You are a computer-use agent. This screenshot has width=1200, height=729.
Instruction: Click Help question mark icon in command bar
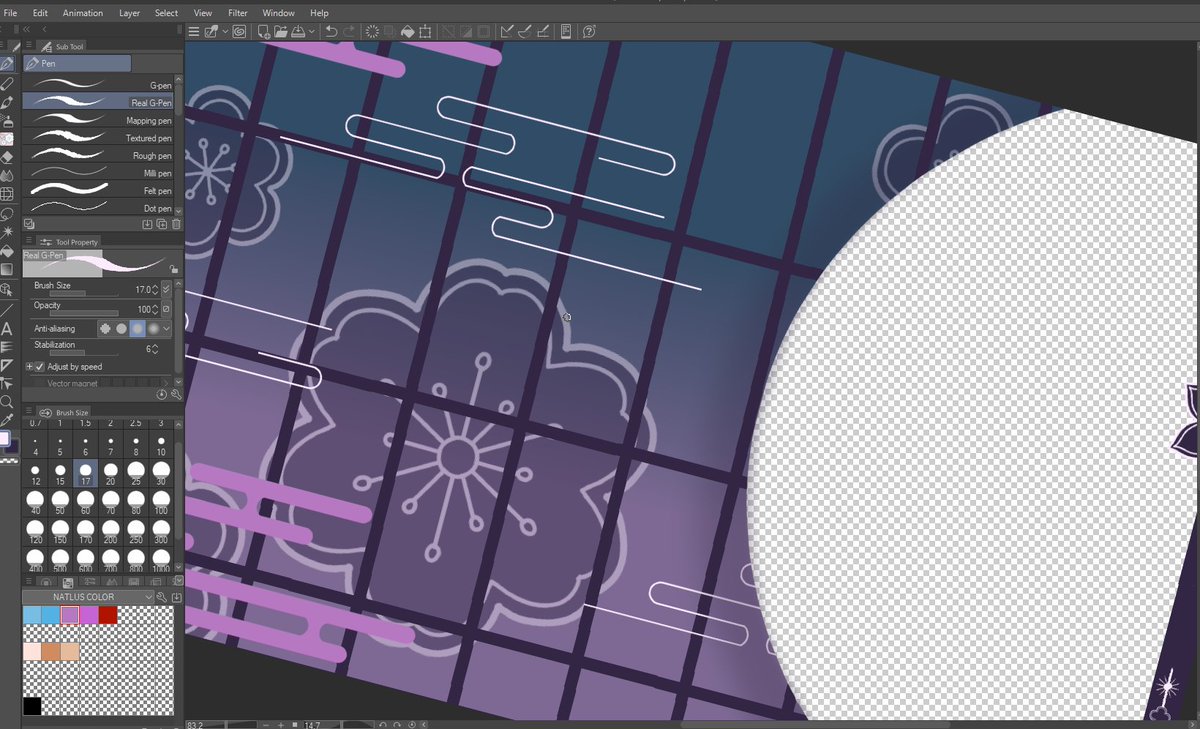click(x=588, y=31)
